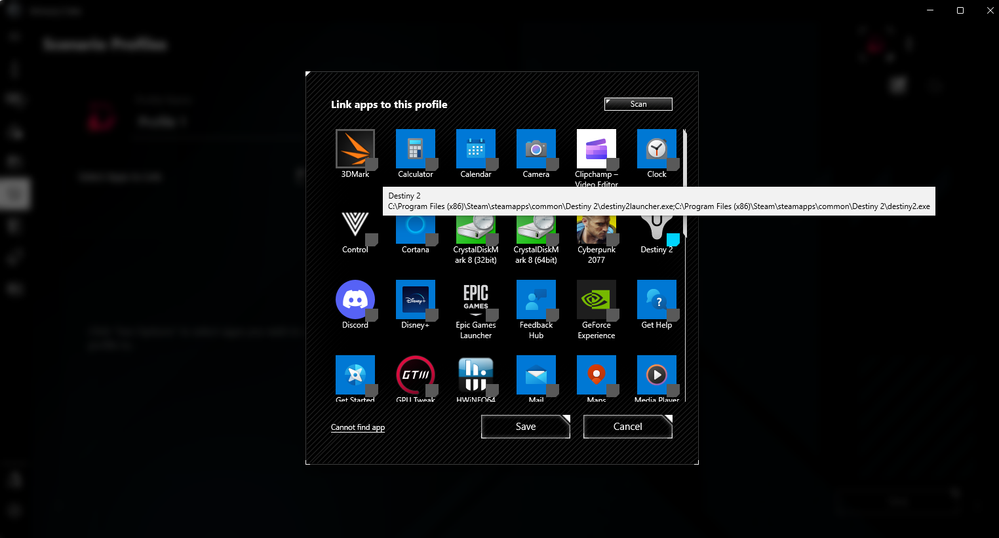Untick the blue Destiny 2 checkbox
999x538 pixels.
tap(673, 240)
